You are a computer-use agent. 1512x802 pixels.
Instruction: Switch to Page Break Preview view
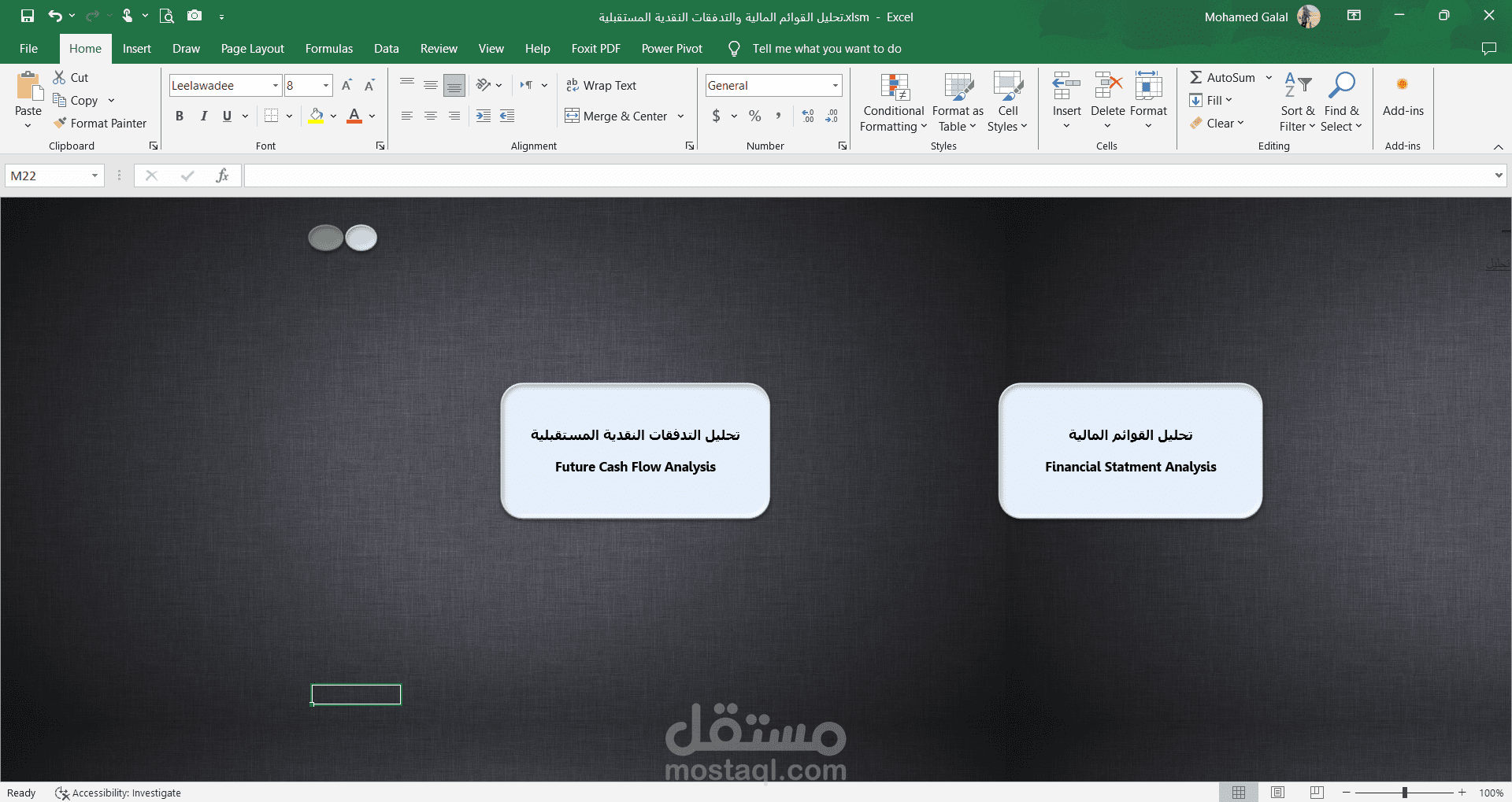coord(1317,793)
